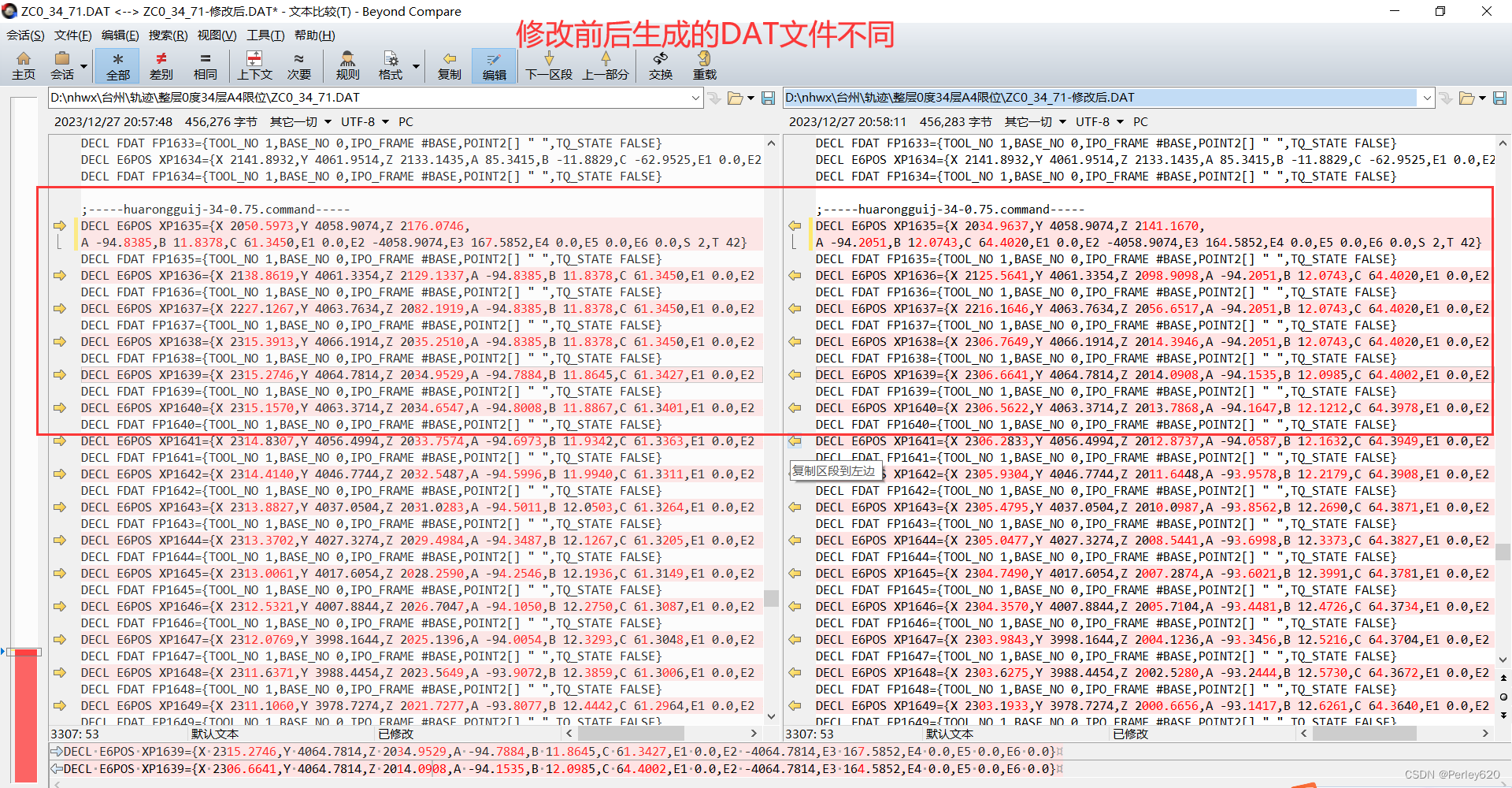Open the 帮助(H) menu
Viewport: 1512px width, 788px height.
coord(314,35)
